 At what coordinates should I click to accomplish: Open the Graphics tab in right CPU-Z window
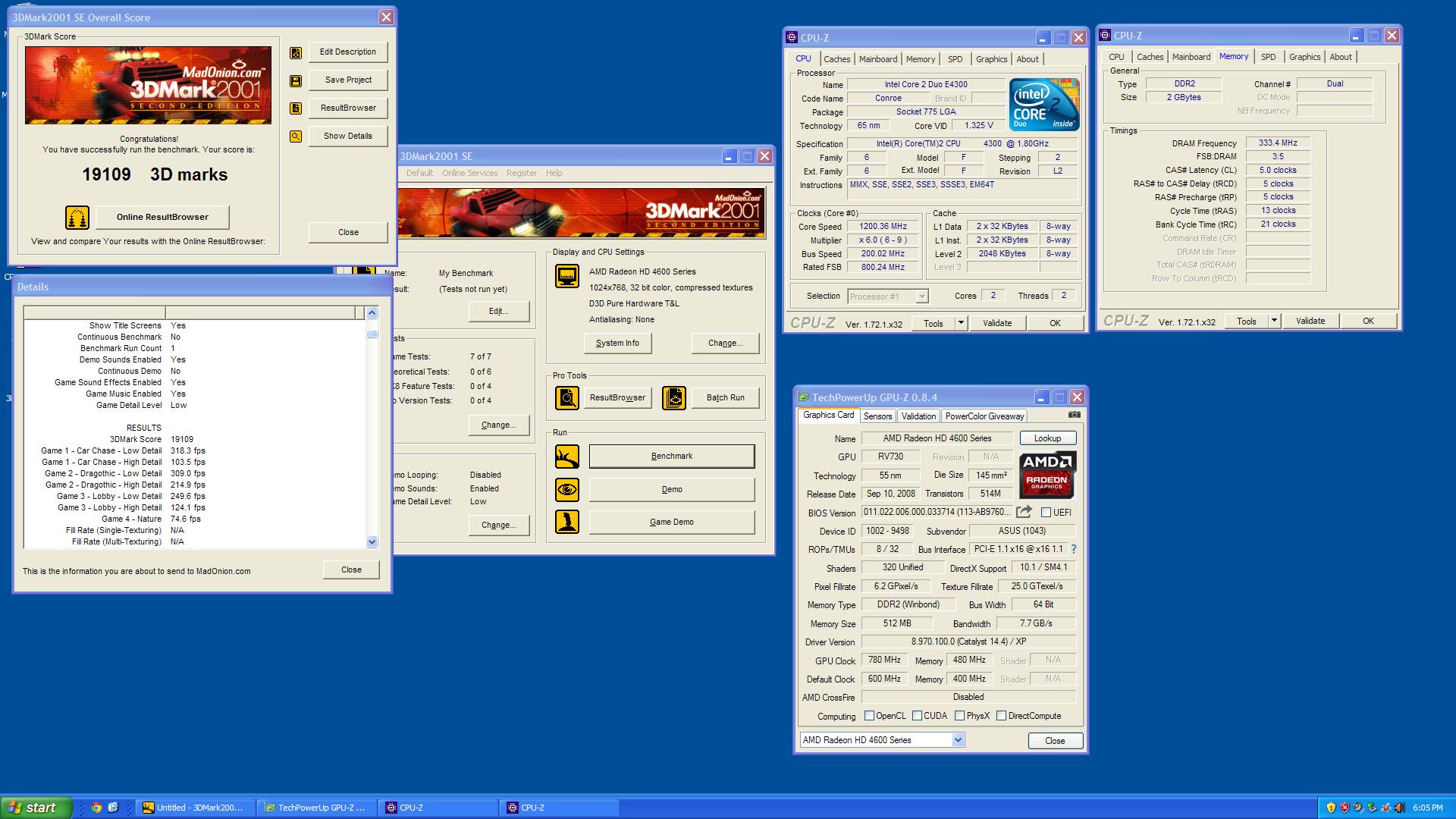point(1304,57)
